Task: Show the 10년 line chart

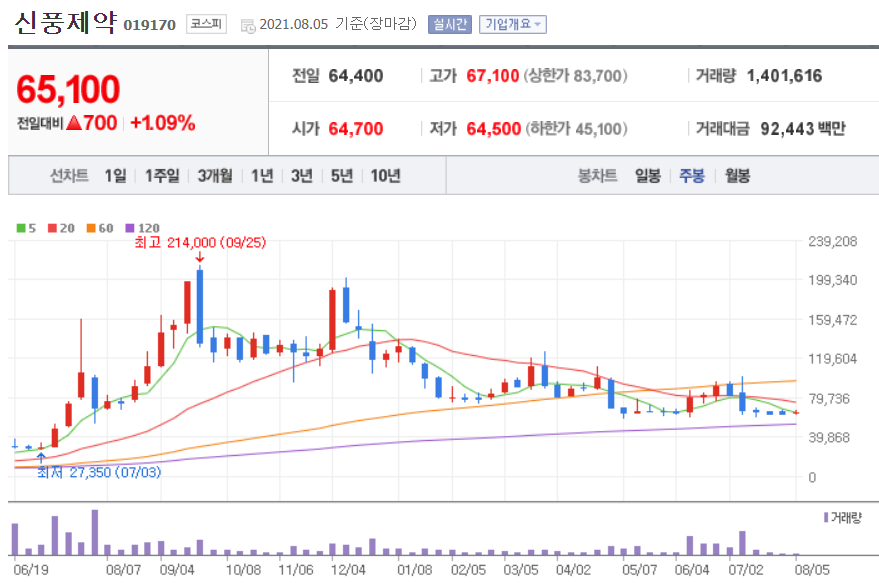Action: coord(386,175)
